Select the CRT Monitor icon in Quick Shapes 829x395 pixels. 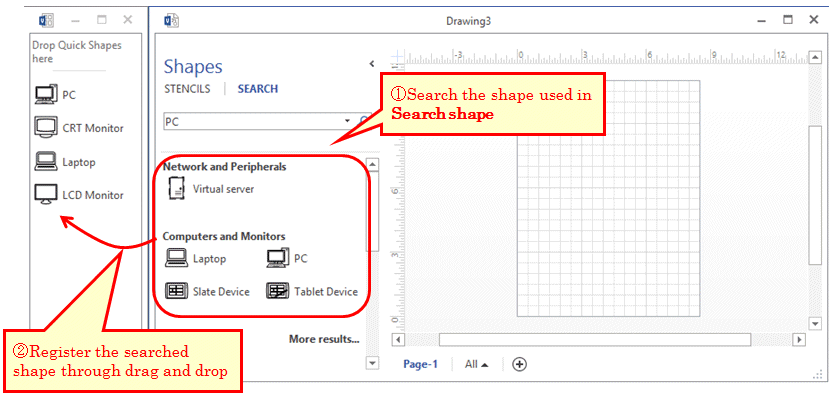click(45, 127)
